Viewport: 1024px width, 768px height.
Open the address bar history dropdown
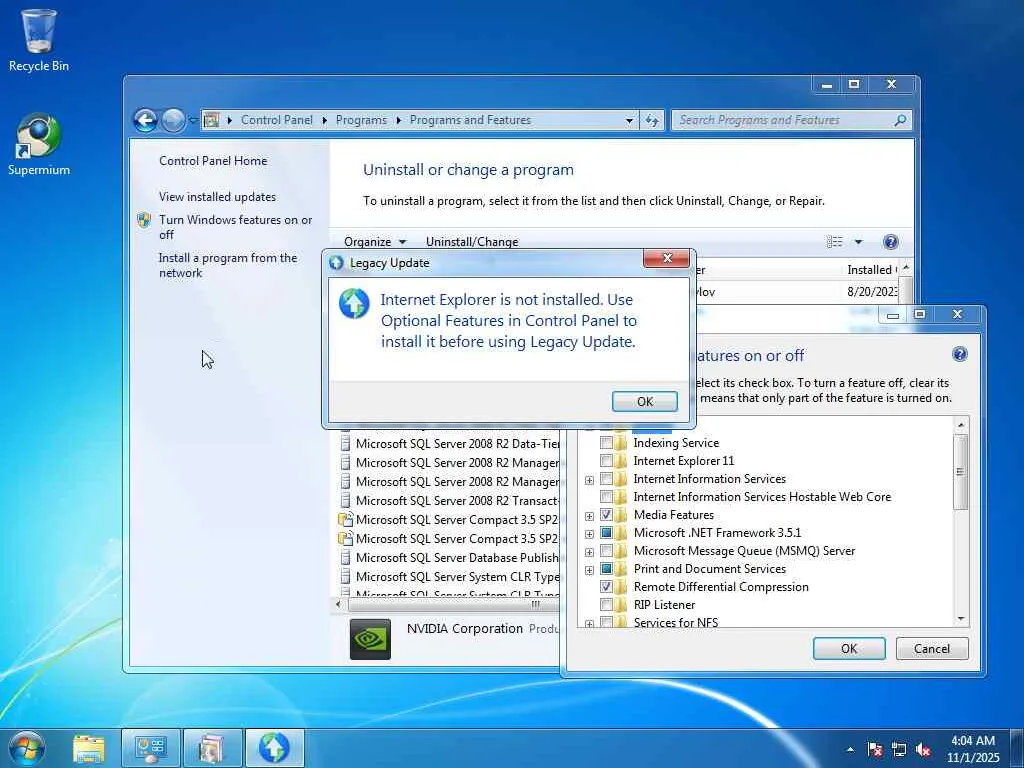pos(629,120)
